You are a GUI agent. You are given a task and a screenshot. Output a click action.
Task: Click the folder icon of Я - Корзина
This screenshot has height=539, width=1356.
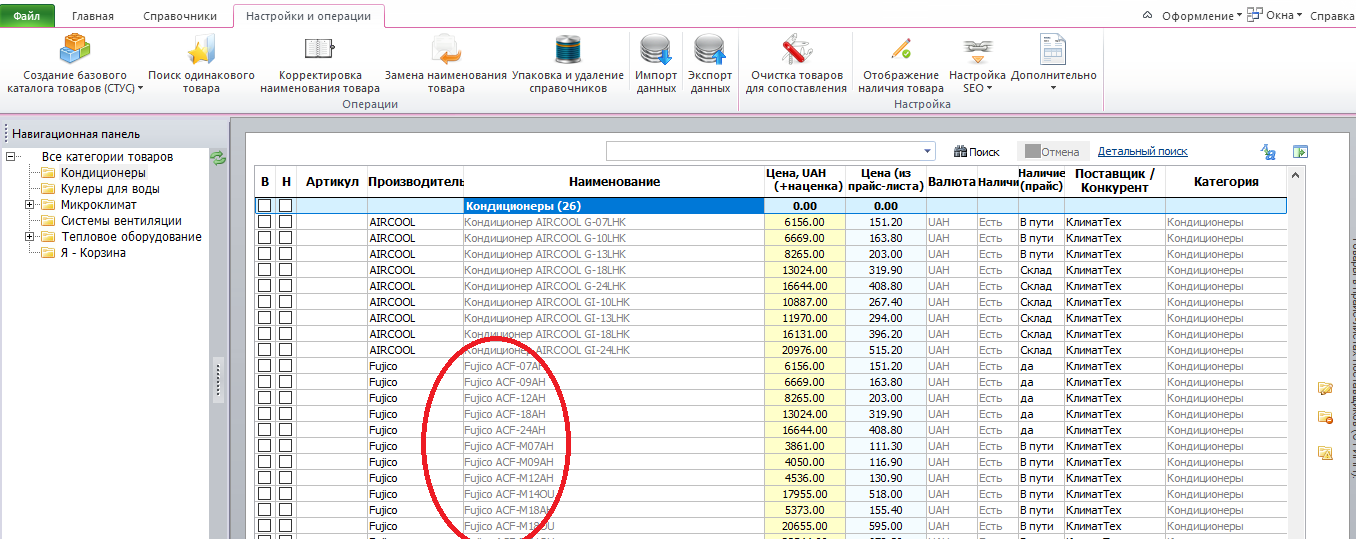point(49,253)
